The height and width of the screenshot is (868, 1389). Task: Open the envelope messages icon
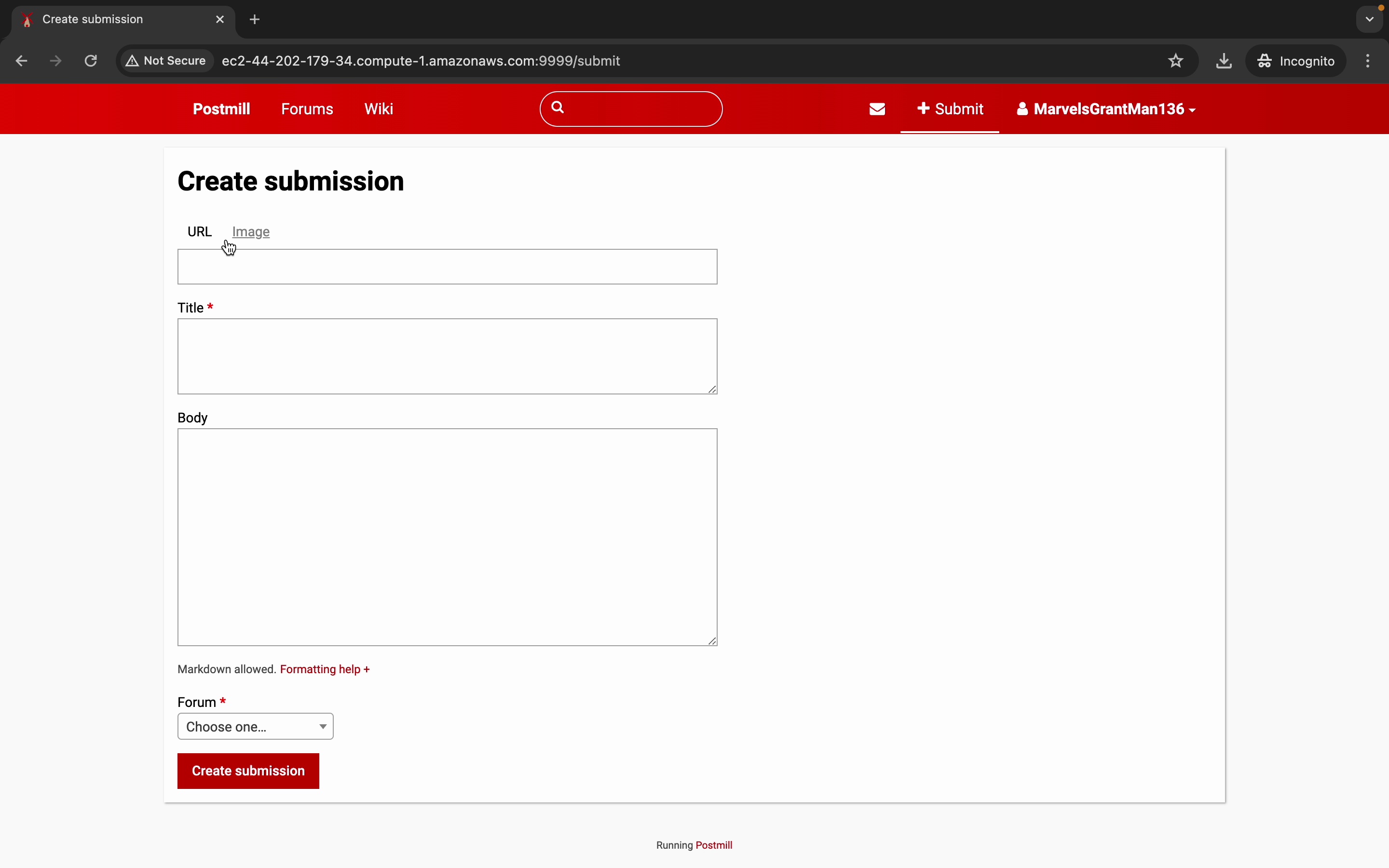(x=877, y=109)
